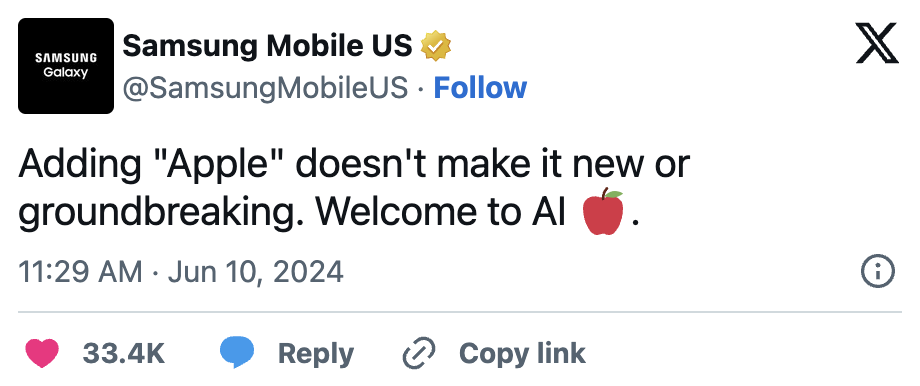Click the chain link icon
The height and width of the screenshot is (386, 920).
point(419,353)
